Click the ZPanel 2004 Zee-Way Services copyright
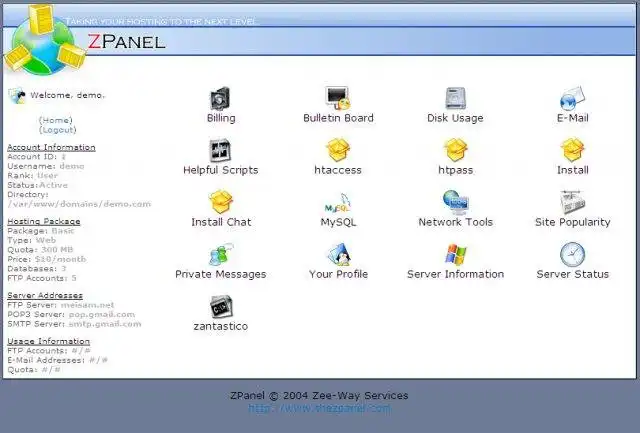The image size is (640, 433). [319, 395]
